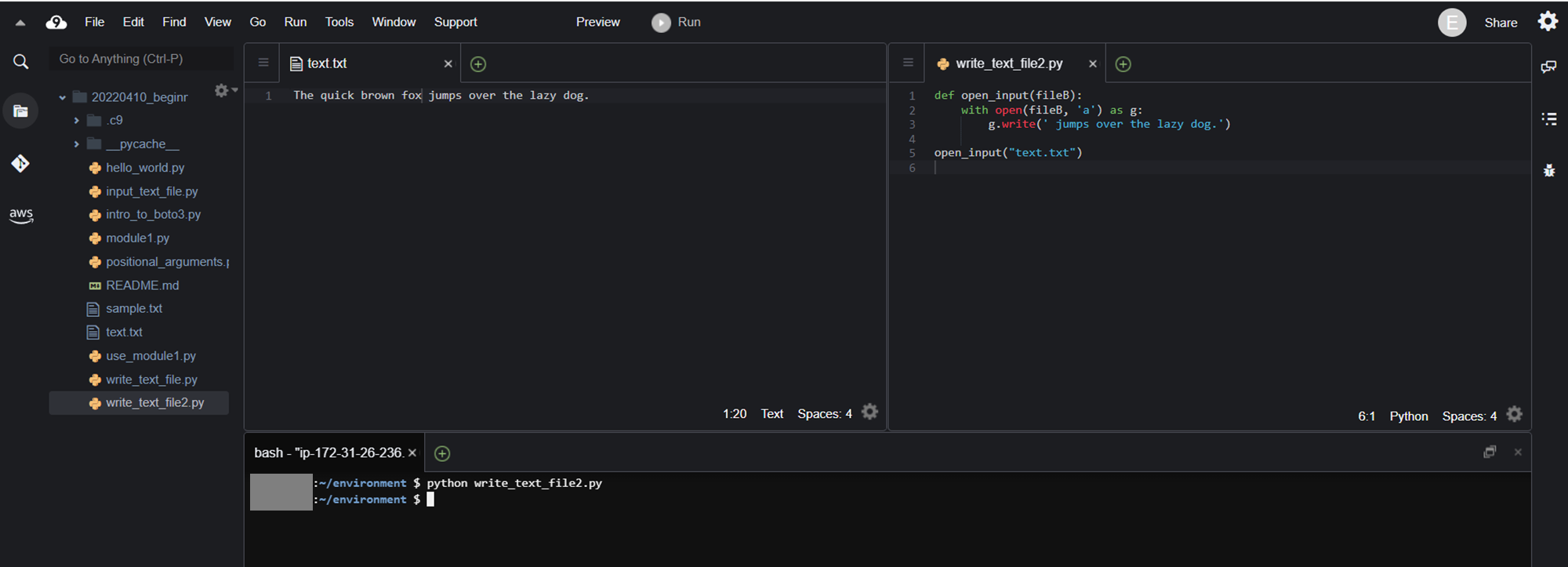This screenshot has height=567, width=1568.
Task: Open the Tools menu
Action: pos(339,22)
